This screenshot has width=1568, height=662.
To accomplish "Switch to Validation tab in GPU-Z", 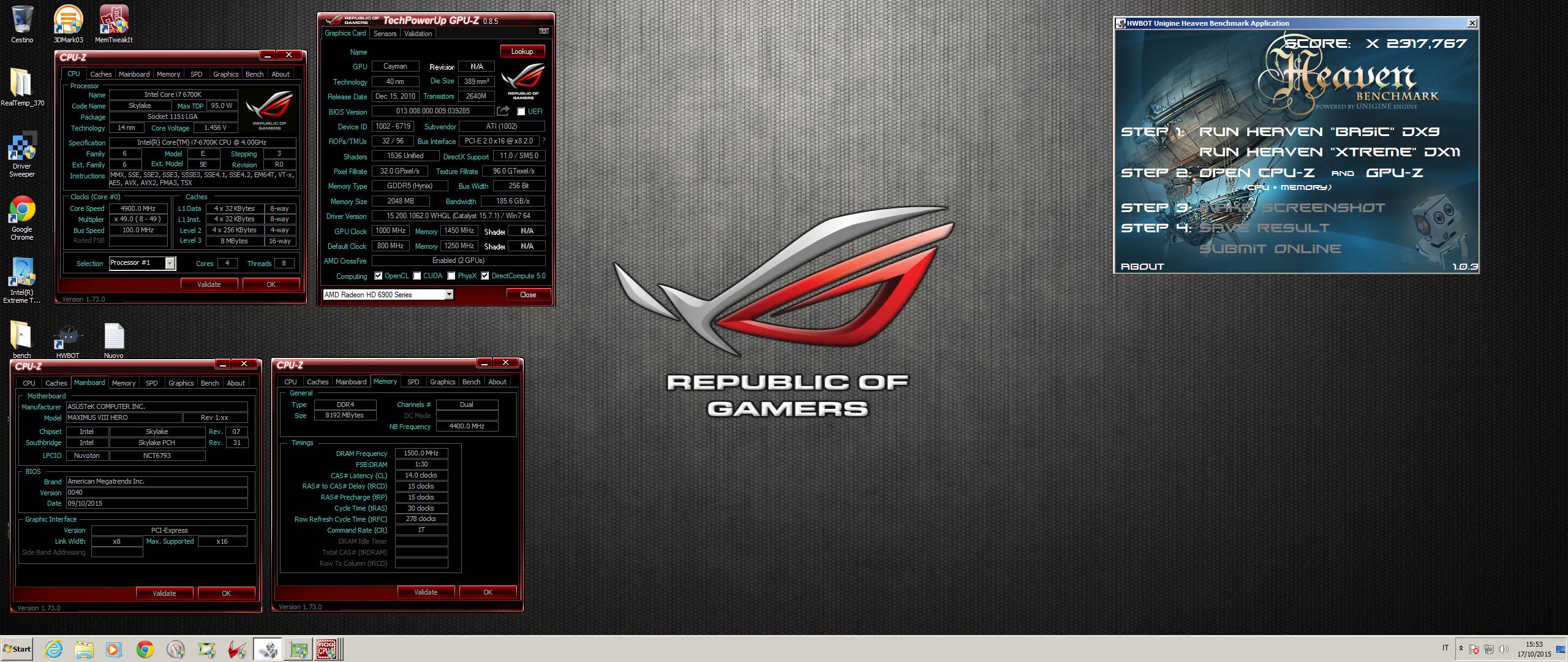I will point(418,34).
